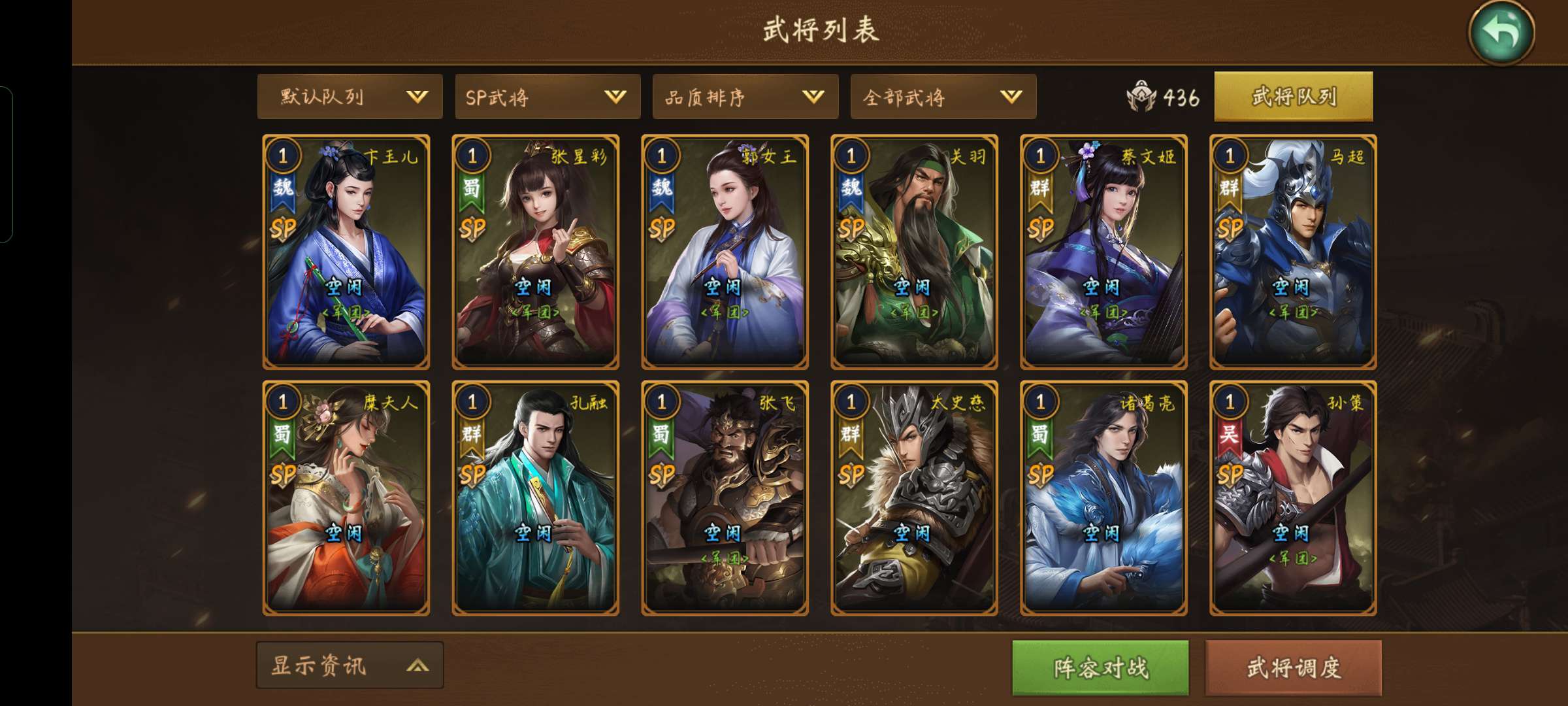Click the green 阵容对战 button
The height and width of the screenshot is (706, 1568).
pos(1100,667)
